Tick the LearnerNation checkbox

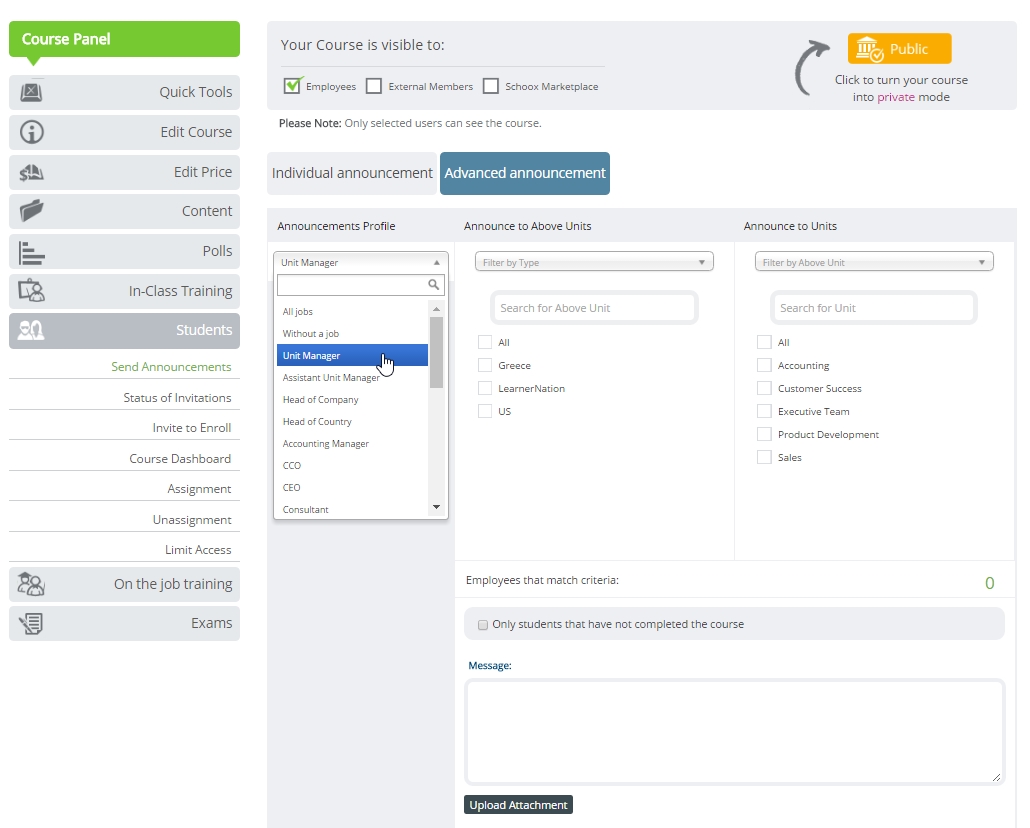point(485,388)
